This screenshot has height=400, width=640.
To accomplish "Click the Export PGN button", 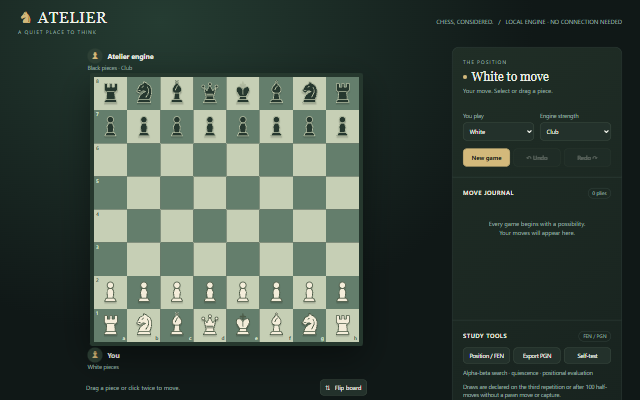I will 537,356.
